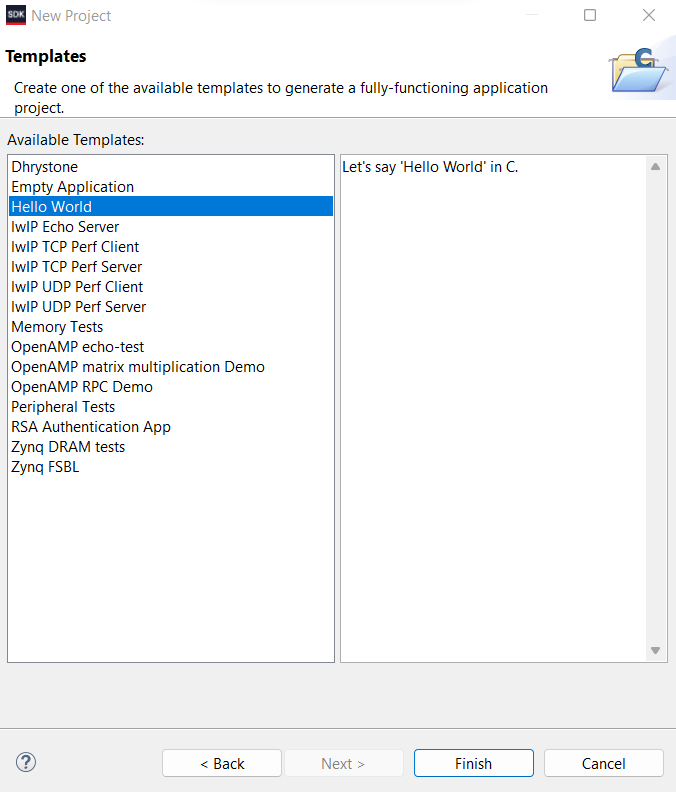Select OpenAMP echo-test template
Image resolution: width=676 pixels, height=792 pixels.
click(x=77, y=347)
